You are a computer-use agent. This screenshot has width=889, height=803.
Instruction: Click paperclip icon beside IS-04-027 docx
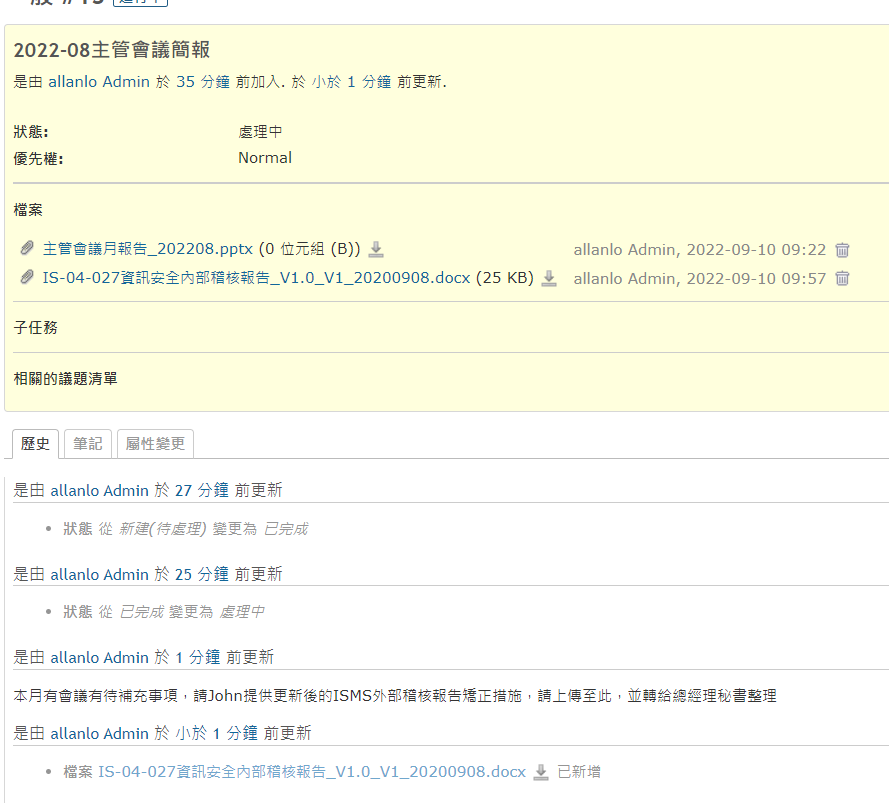coord(27,277)
